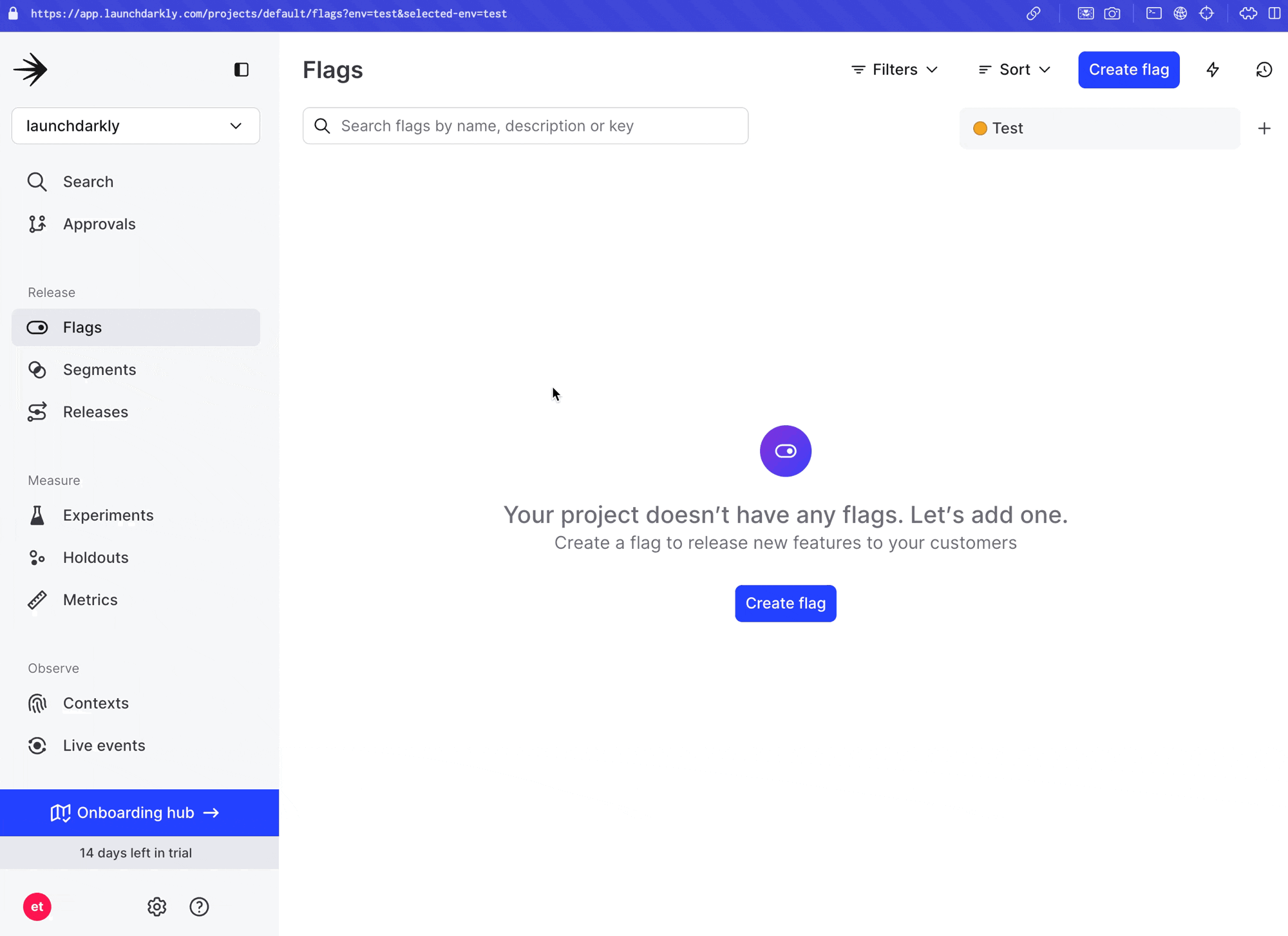Click the LaunchDarkly arrow logo
The height and width of the screenshot is (936, 1288).
pyautogui.click(x=30, y=70)
